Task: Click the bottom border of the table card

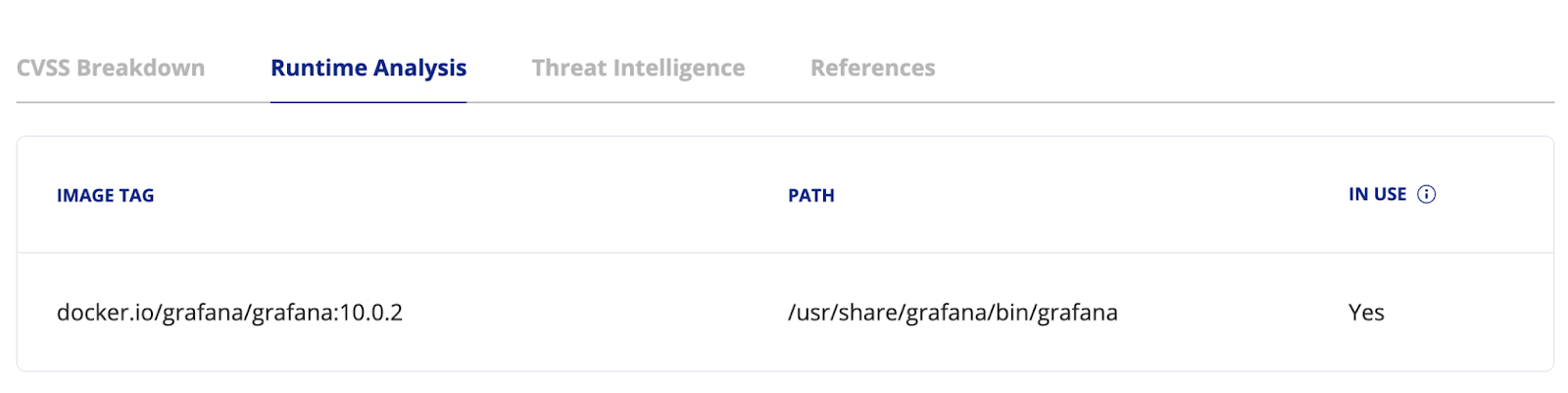Action: click(x=785, y=370)
